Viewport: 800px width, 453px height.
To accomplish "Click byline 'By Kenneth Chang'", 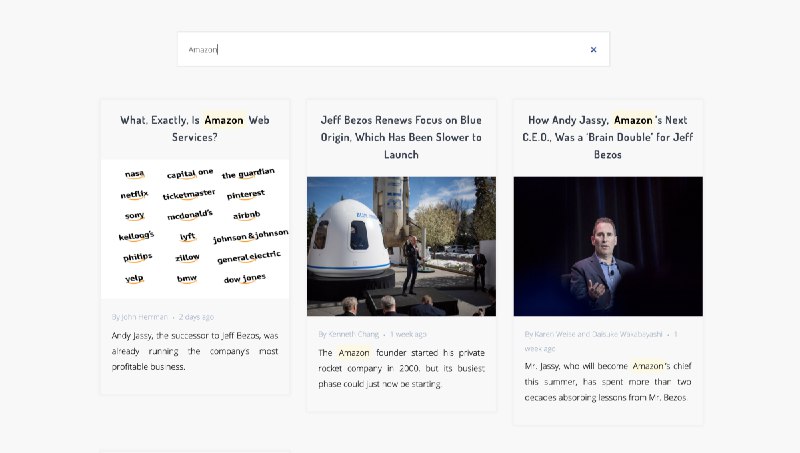I will pyautogui.click(x=348, y=334).
